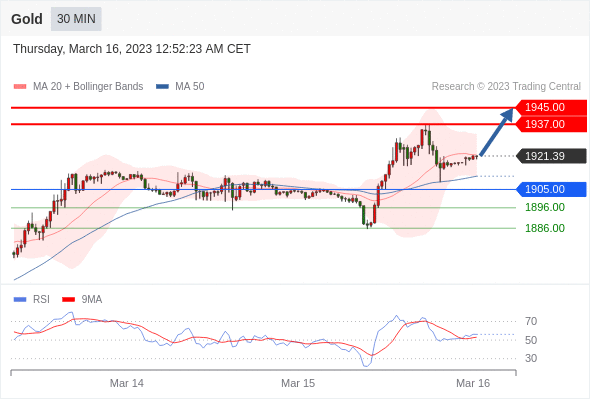
Task: Click the RSI 70 level label
Action: pos(531,321)
